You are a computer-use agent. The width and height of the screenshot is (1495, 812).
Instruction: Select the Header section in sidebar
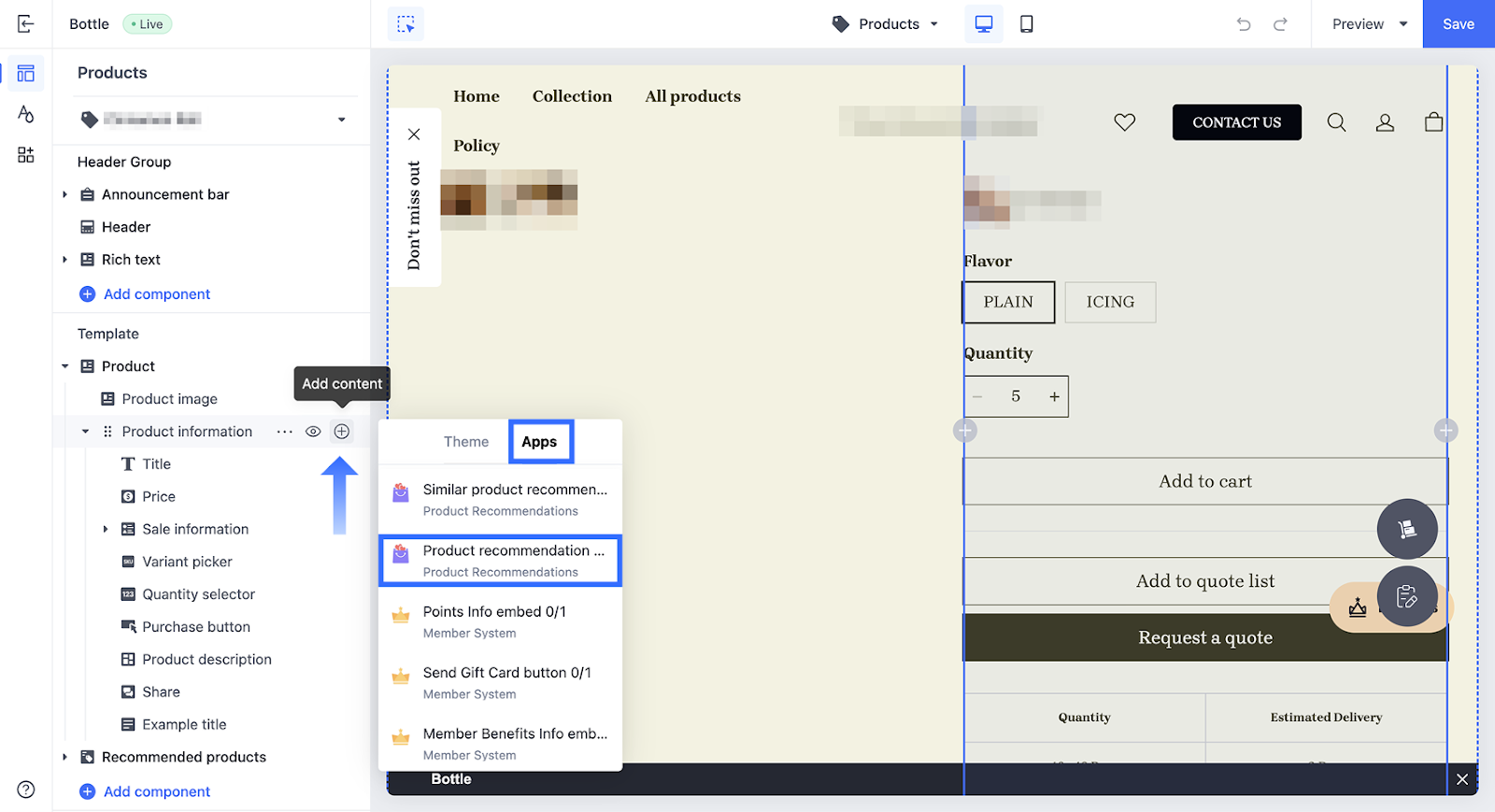(126, 227)
